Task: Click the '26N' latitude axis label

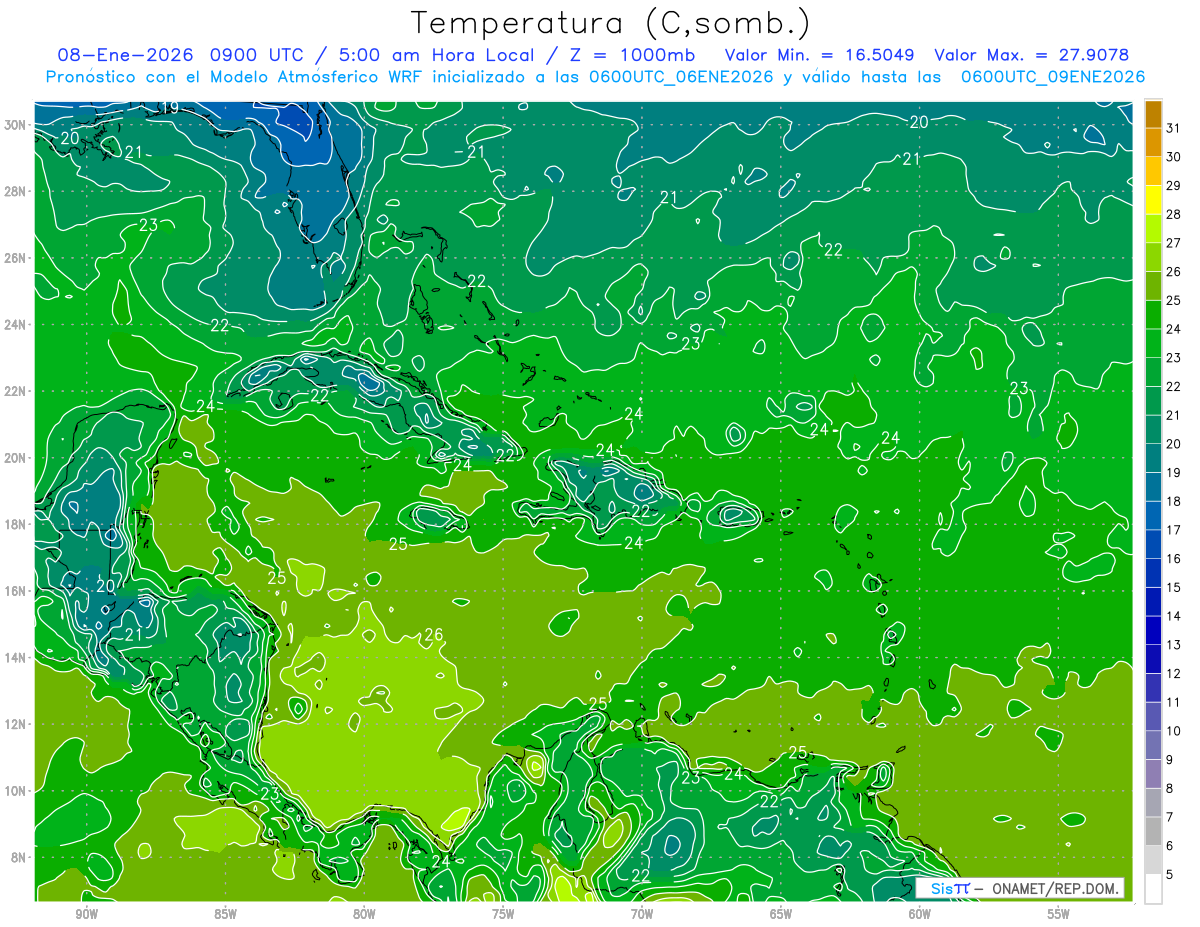Action: point(16,258)
